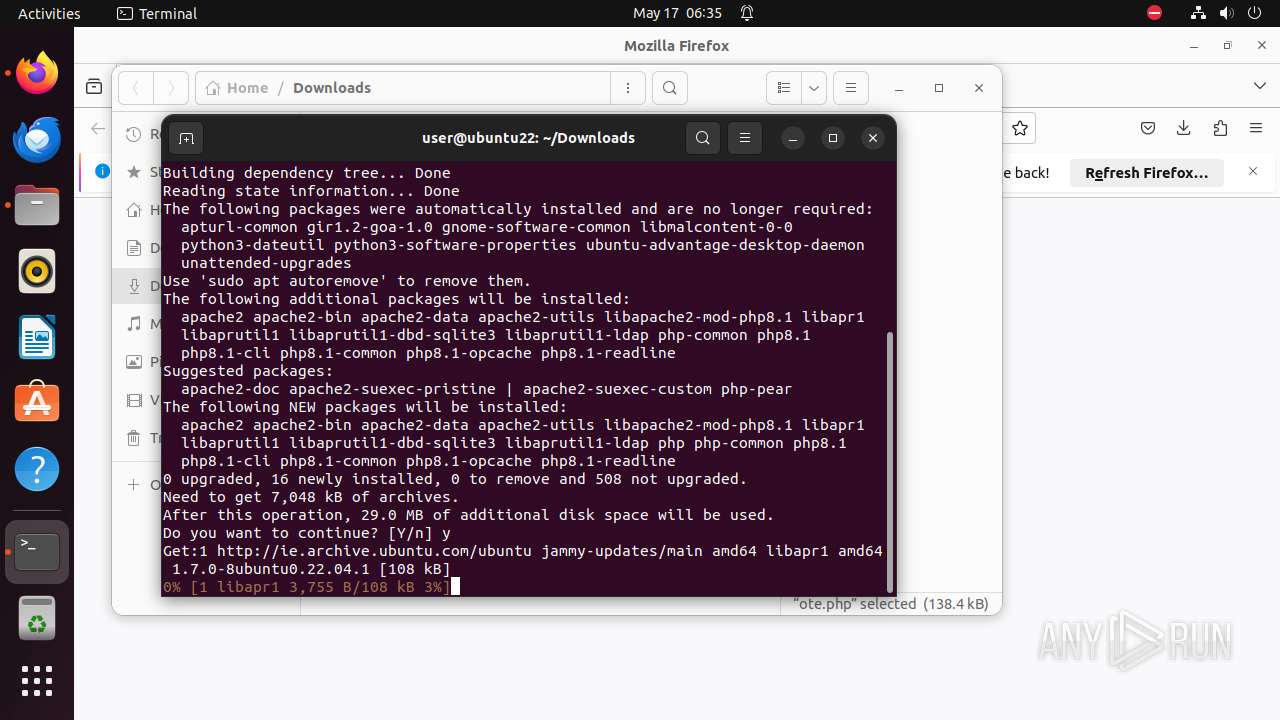The width and height of the screenshot is (1280, 720).
Task: Open Files path options three-dot menu
Action: [628, 88]
